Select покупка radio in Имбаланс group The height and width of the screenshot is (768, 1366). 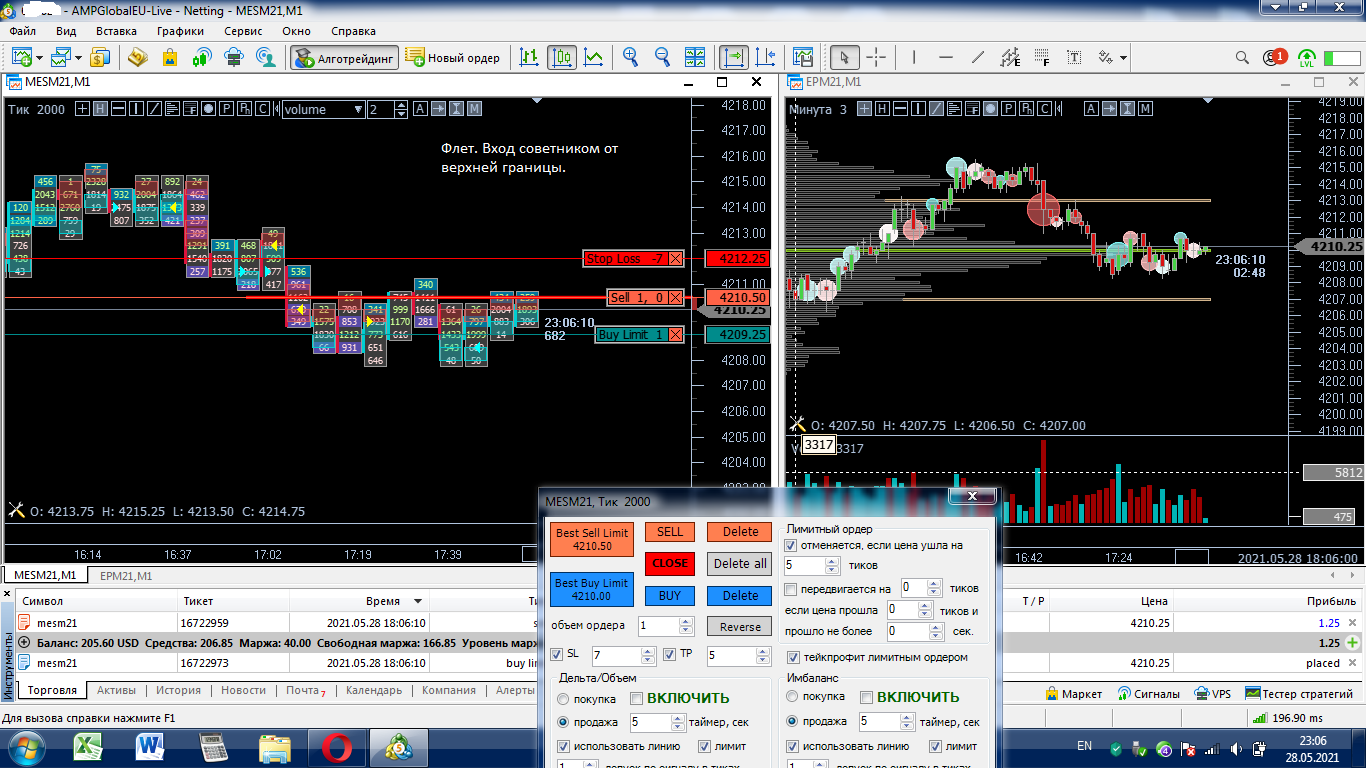click(x=793, y=697)
